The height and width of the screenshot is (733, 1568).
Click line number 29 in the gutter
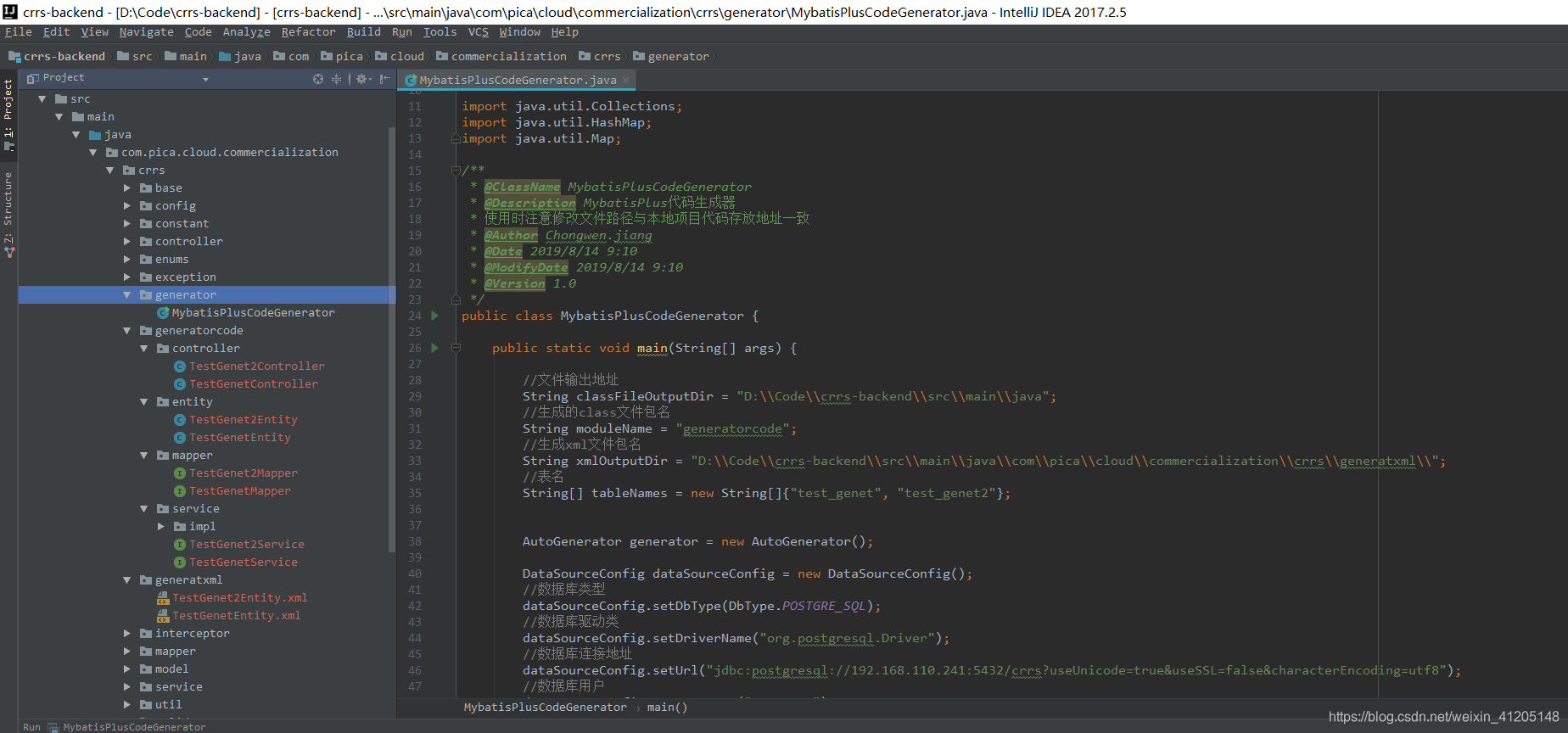414,396
